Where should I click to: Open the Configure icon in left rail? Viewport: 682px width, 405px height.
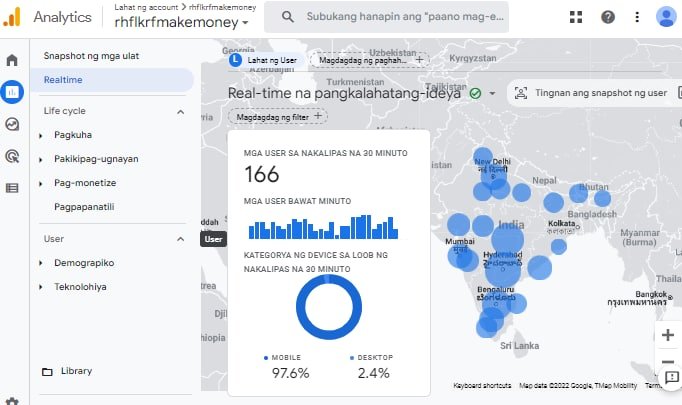[x=12, y=187]
